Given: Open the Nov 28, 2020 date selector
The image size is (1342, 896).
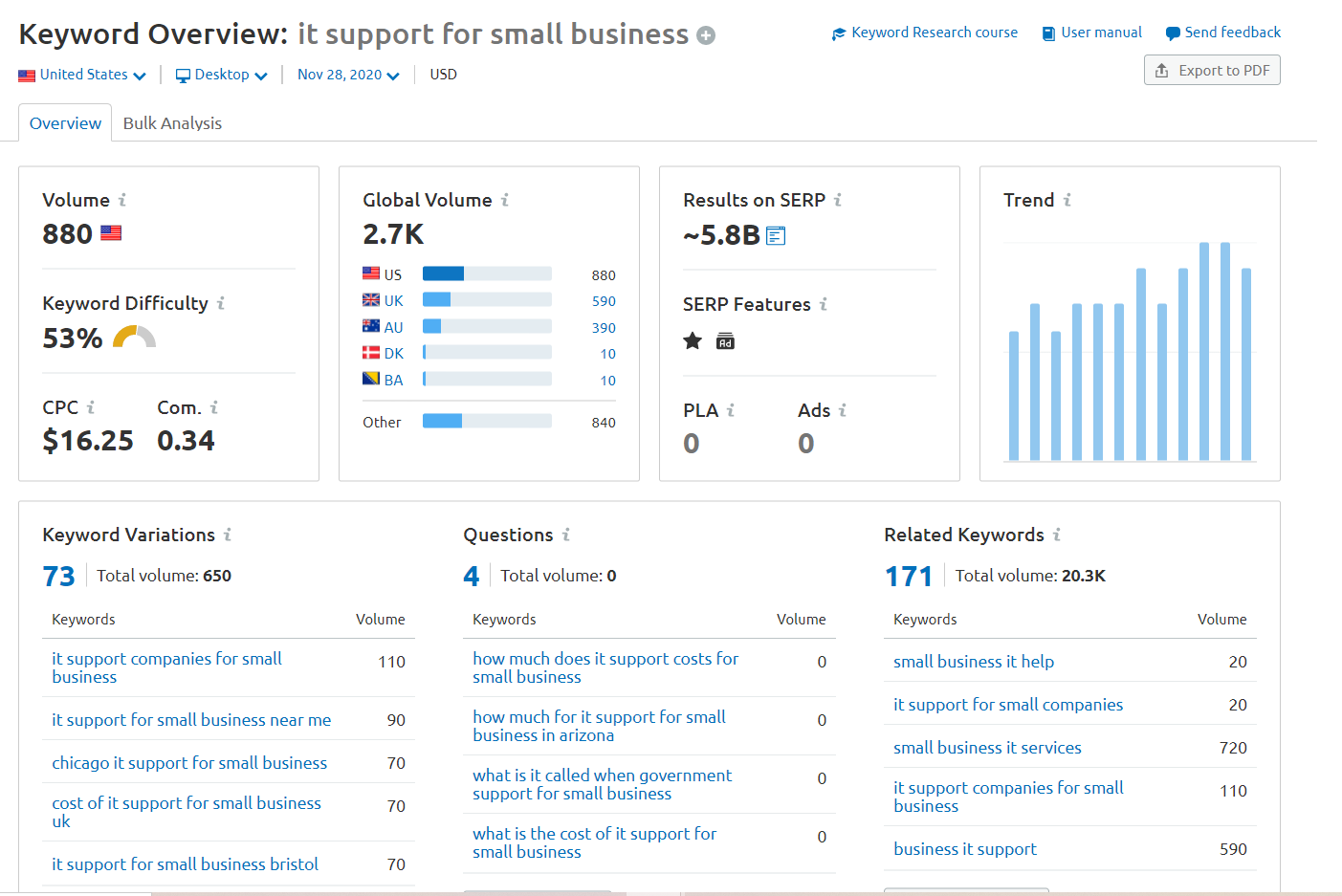Looking at the screenshot, I should pos(346,74).
